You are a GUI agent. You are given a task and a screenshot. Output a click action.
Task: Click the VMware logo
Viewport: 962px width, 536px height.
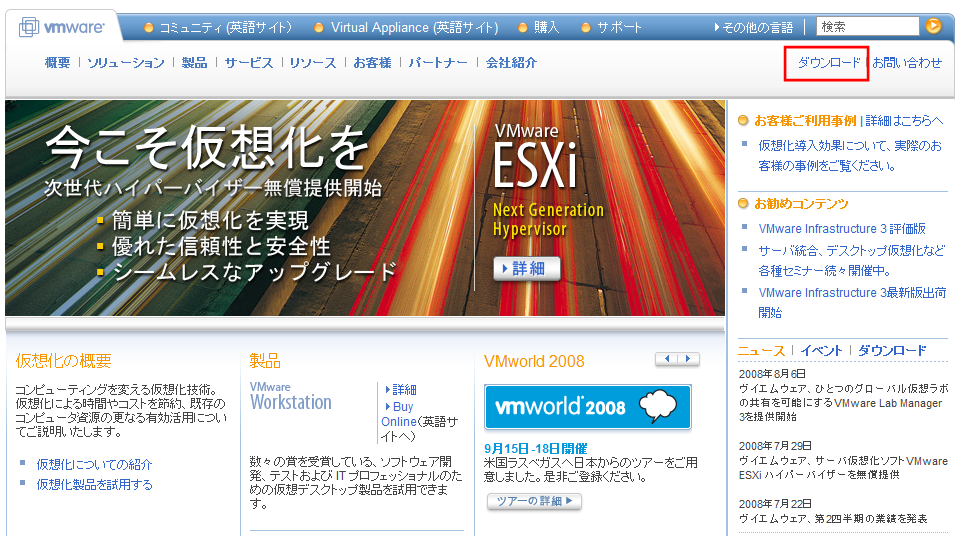[62, 27]
